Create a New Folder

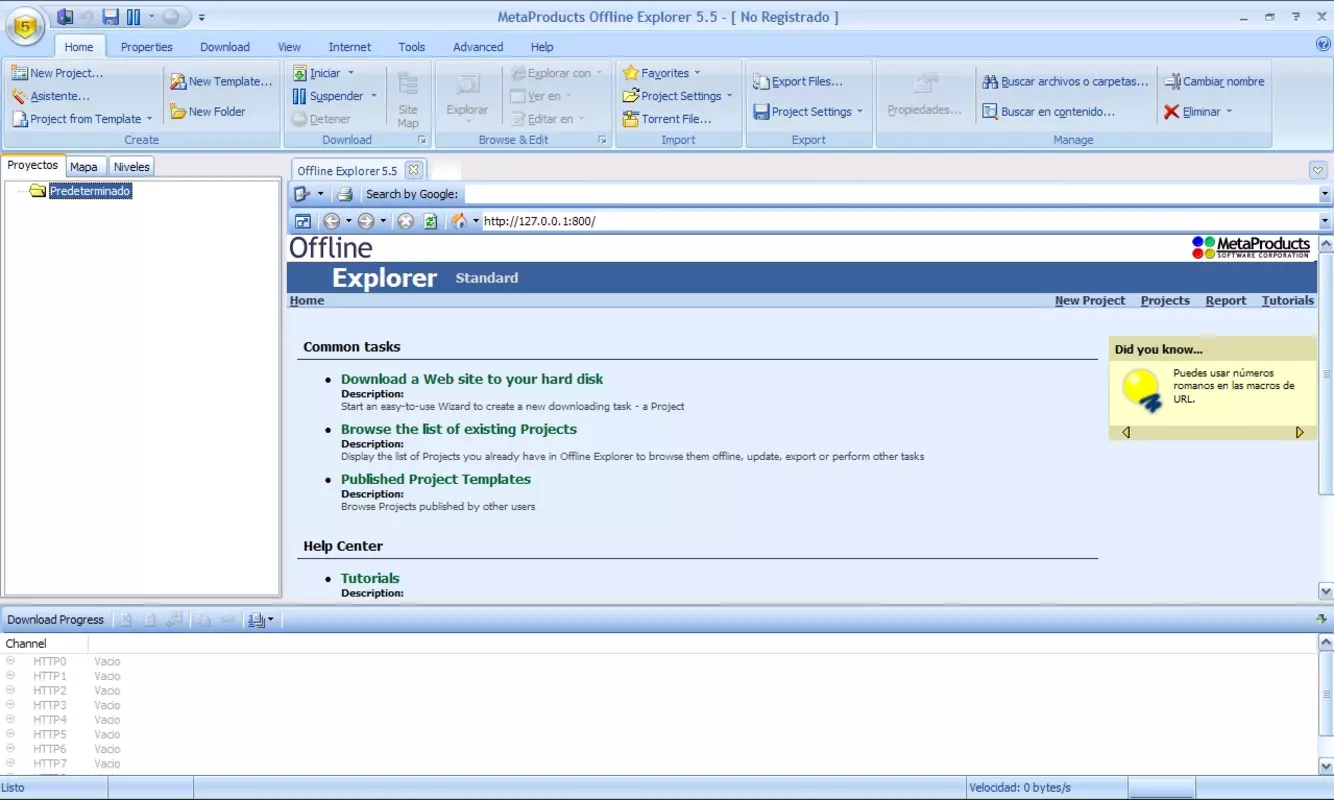(208, 111)
